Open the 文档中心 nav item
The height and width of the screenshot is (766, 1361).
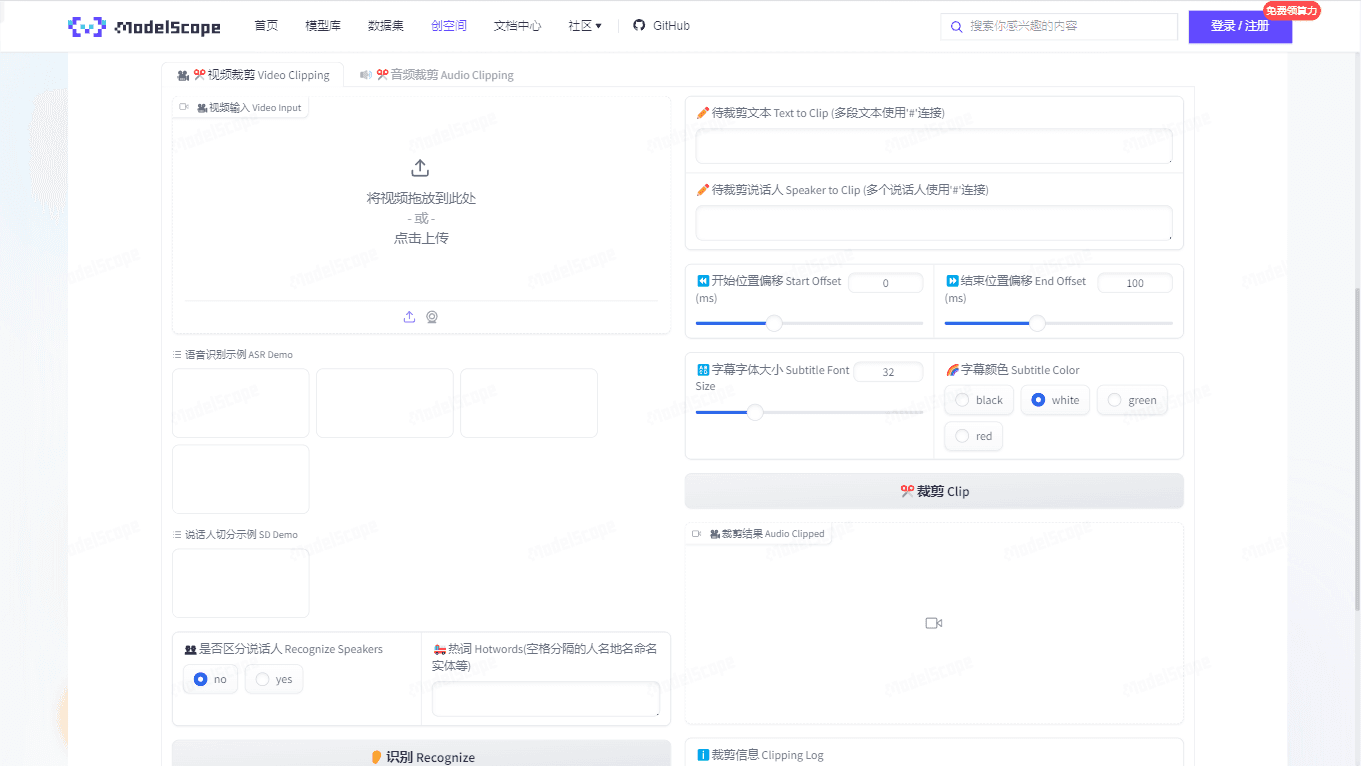518,26
